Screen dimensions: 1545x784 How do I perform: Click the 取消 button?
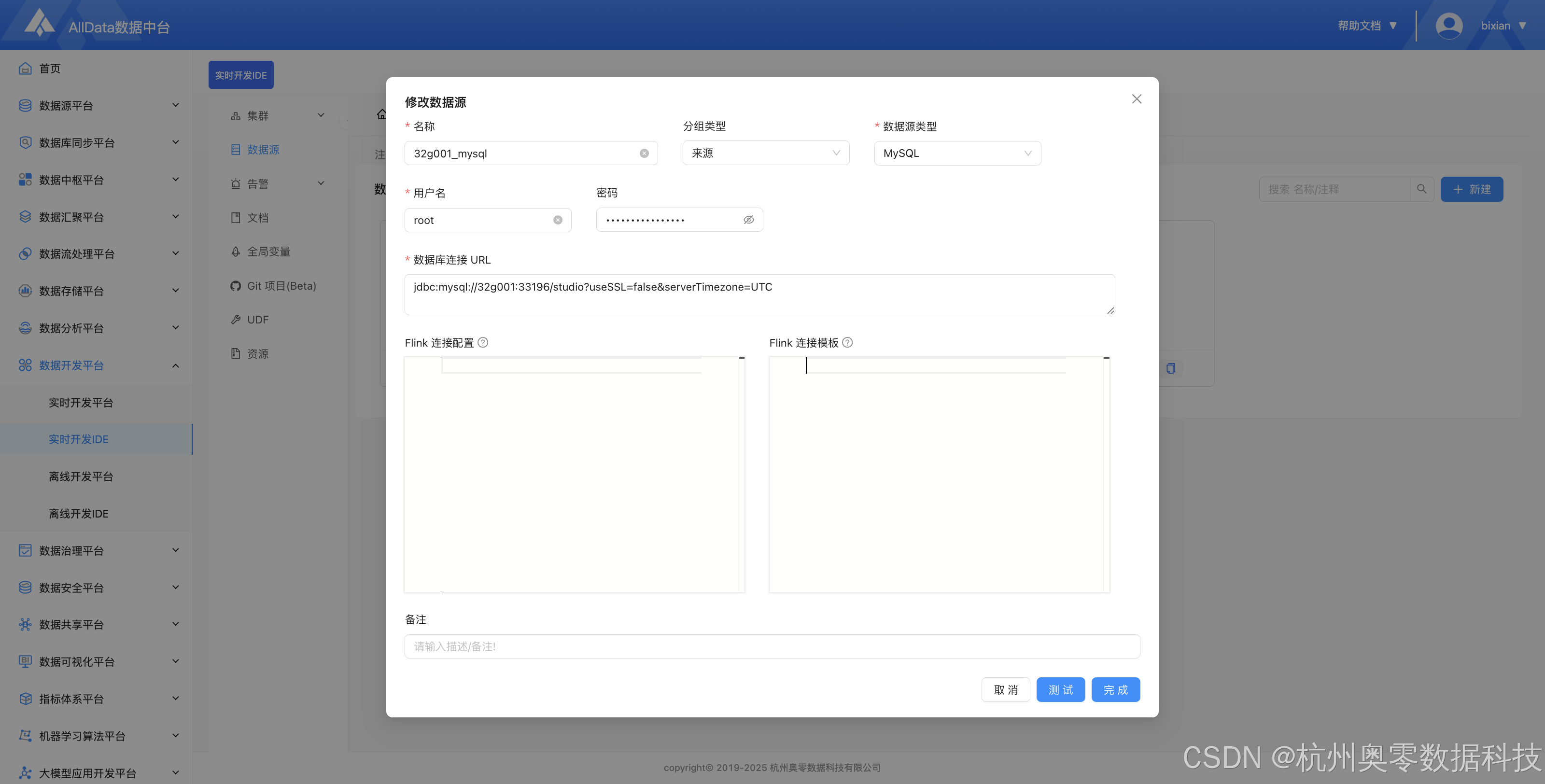[1005, 690]
